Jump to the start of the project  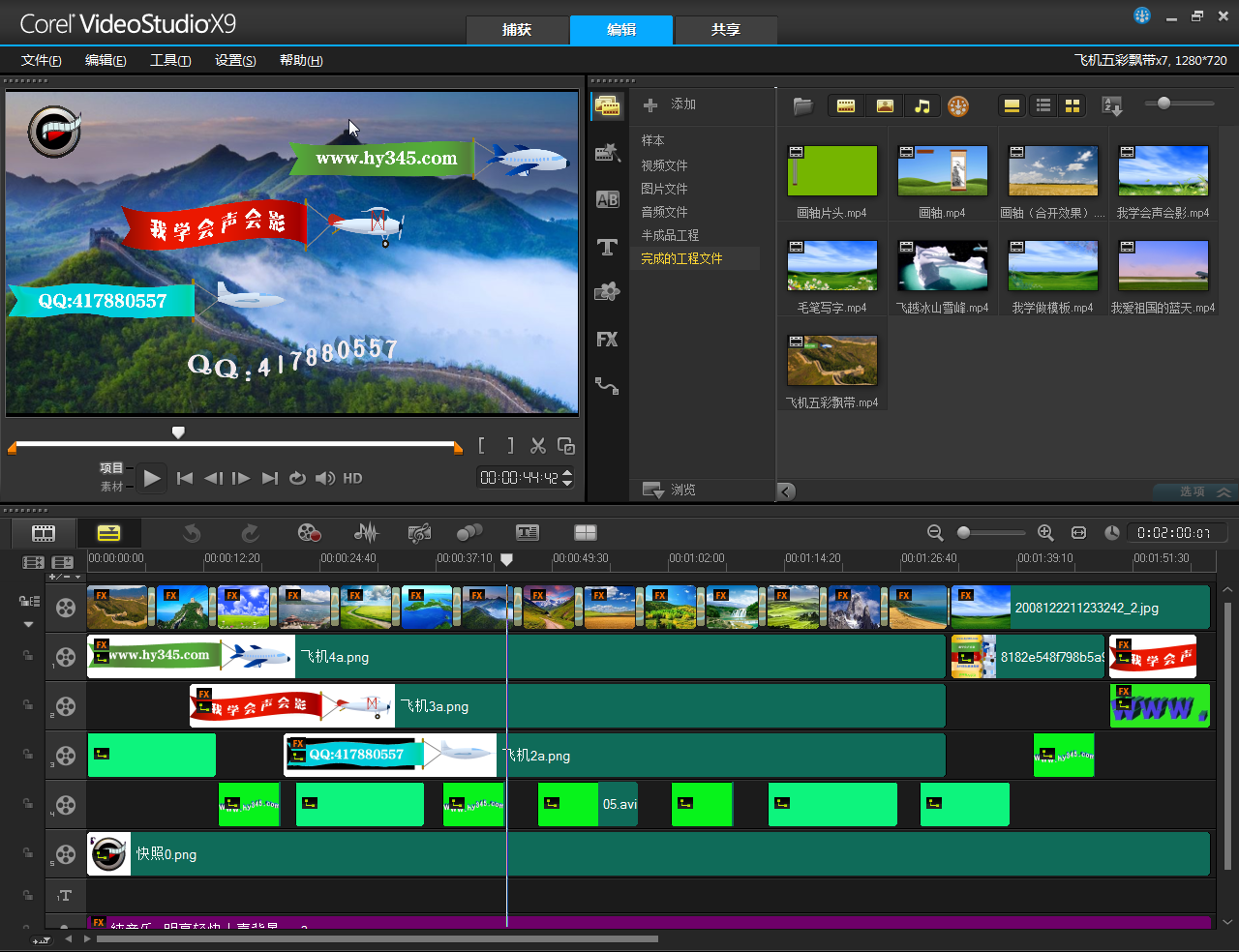tap(185, 478)
